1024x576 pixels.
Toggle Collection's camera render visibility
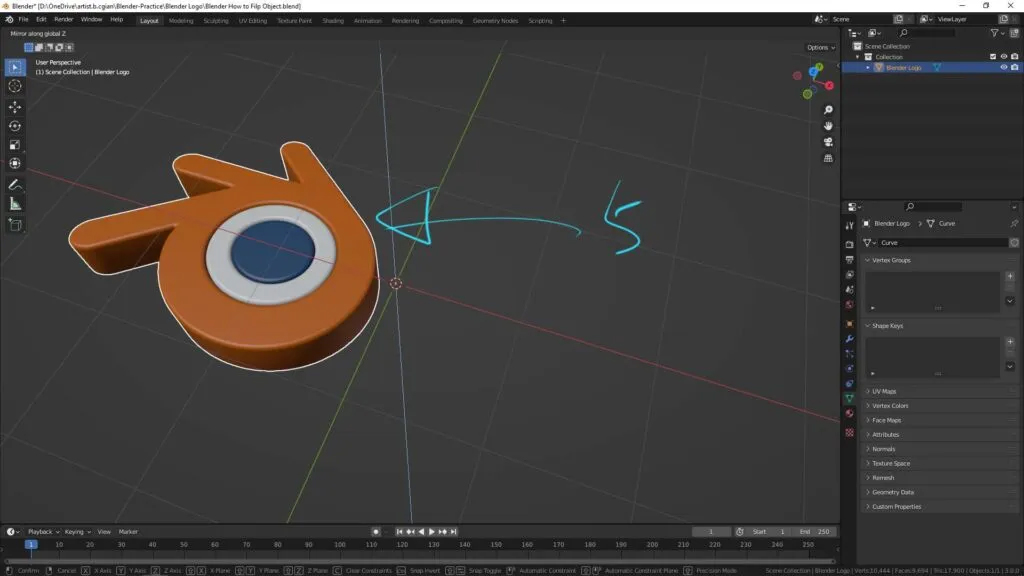point(1016,57)
